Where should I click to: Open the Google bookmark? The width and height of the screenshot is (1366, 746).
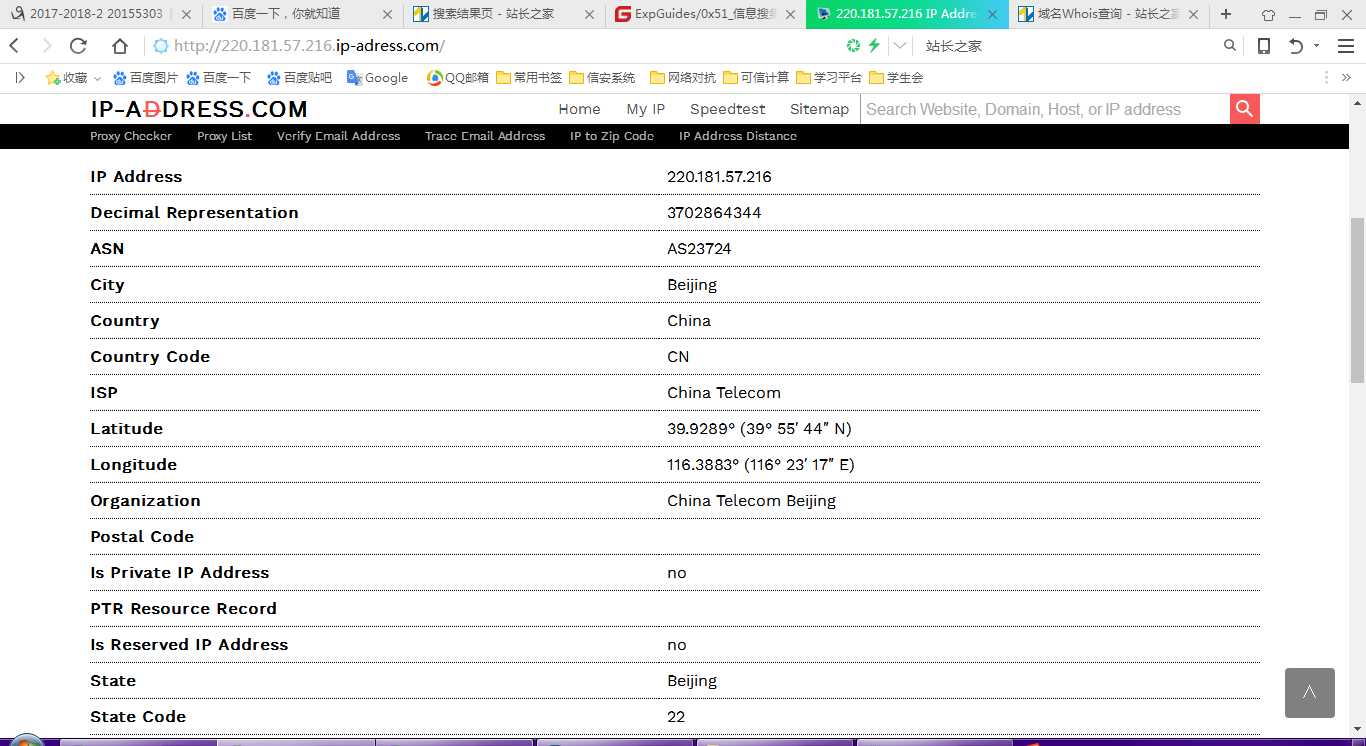[378, 77]
